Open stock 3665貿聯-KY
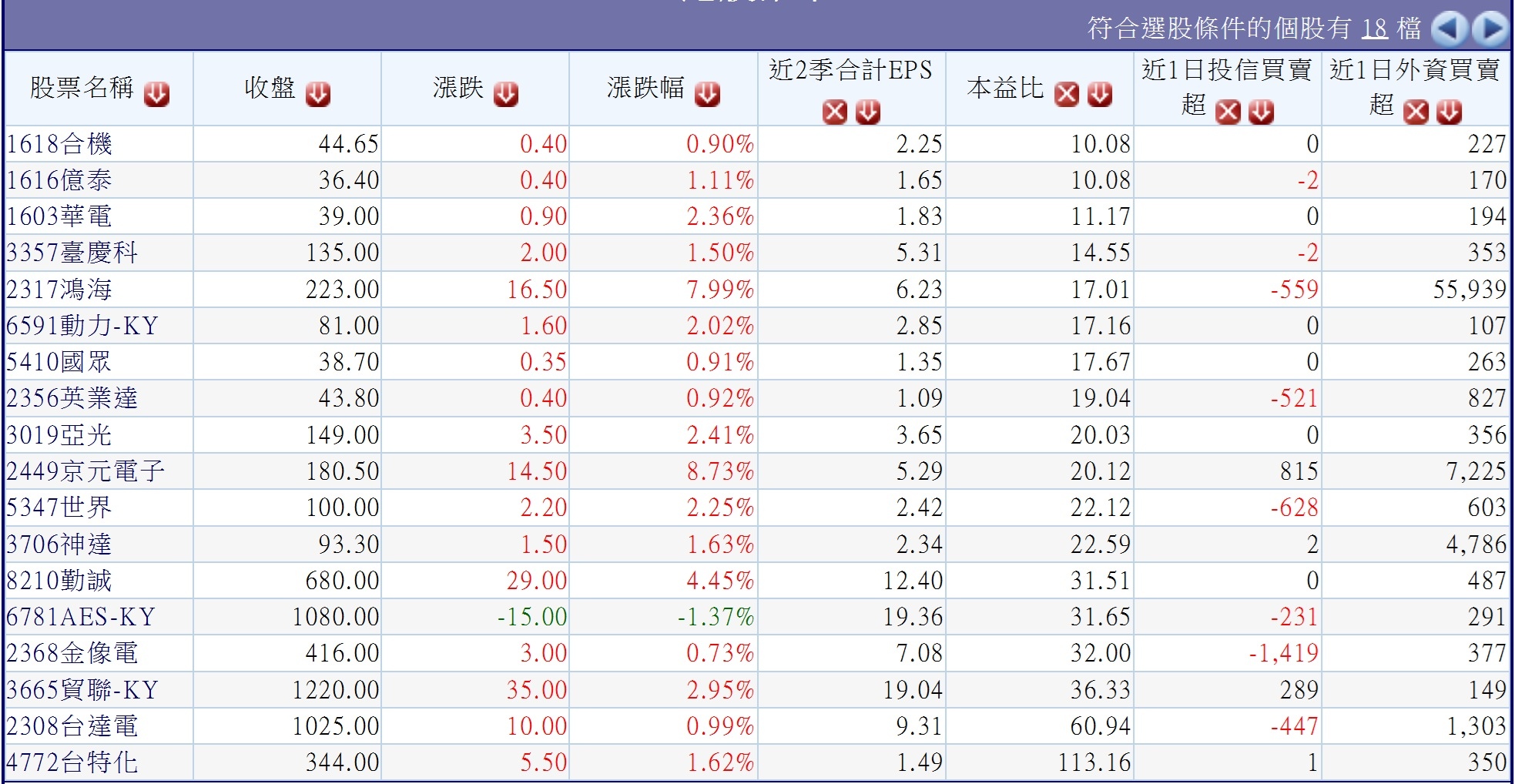1515x784 pixels. click(x=82, y=690)
